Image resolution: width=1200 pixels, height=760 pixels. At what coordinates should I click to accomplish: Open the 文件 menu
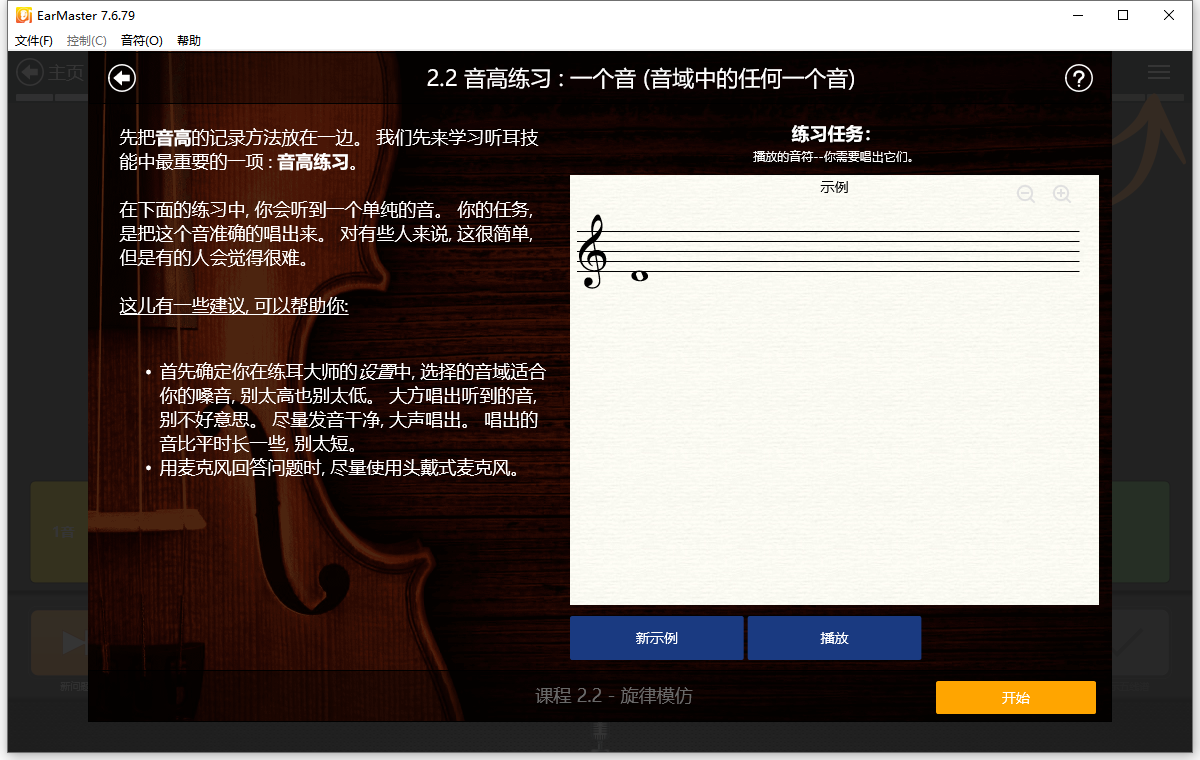click(33, 41)
